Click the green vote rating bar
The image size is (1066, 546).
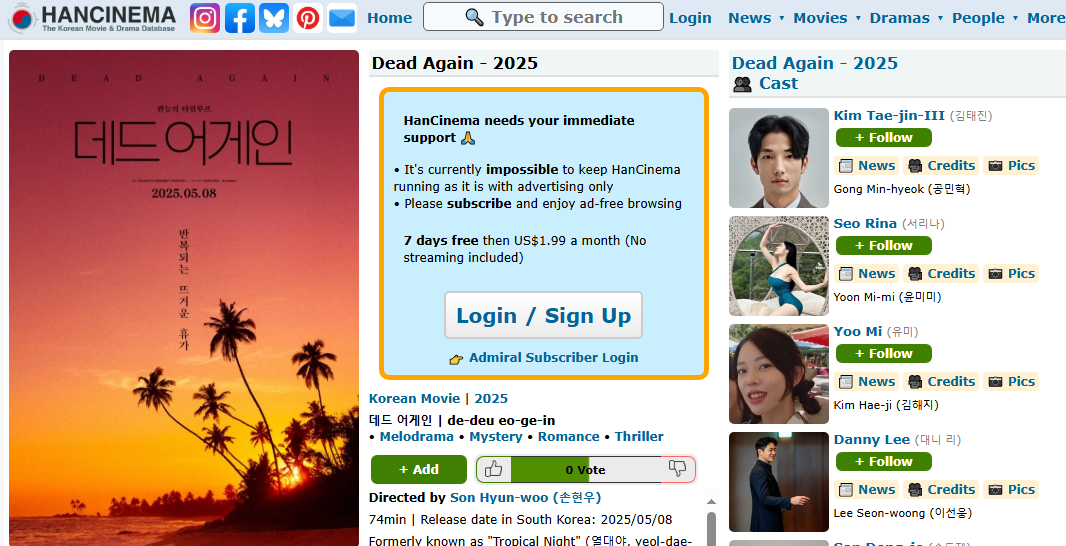tap(549, 469)
